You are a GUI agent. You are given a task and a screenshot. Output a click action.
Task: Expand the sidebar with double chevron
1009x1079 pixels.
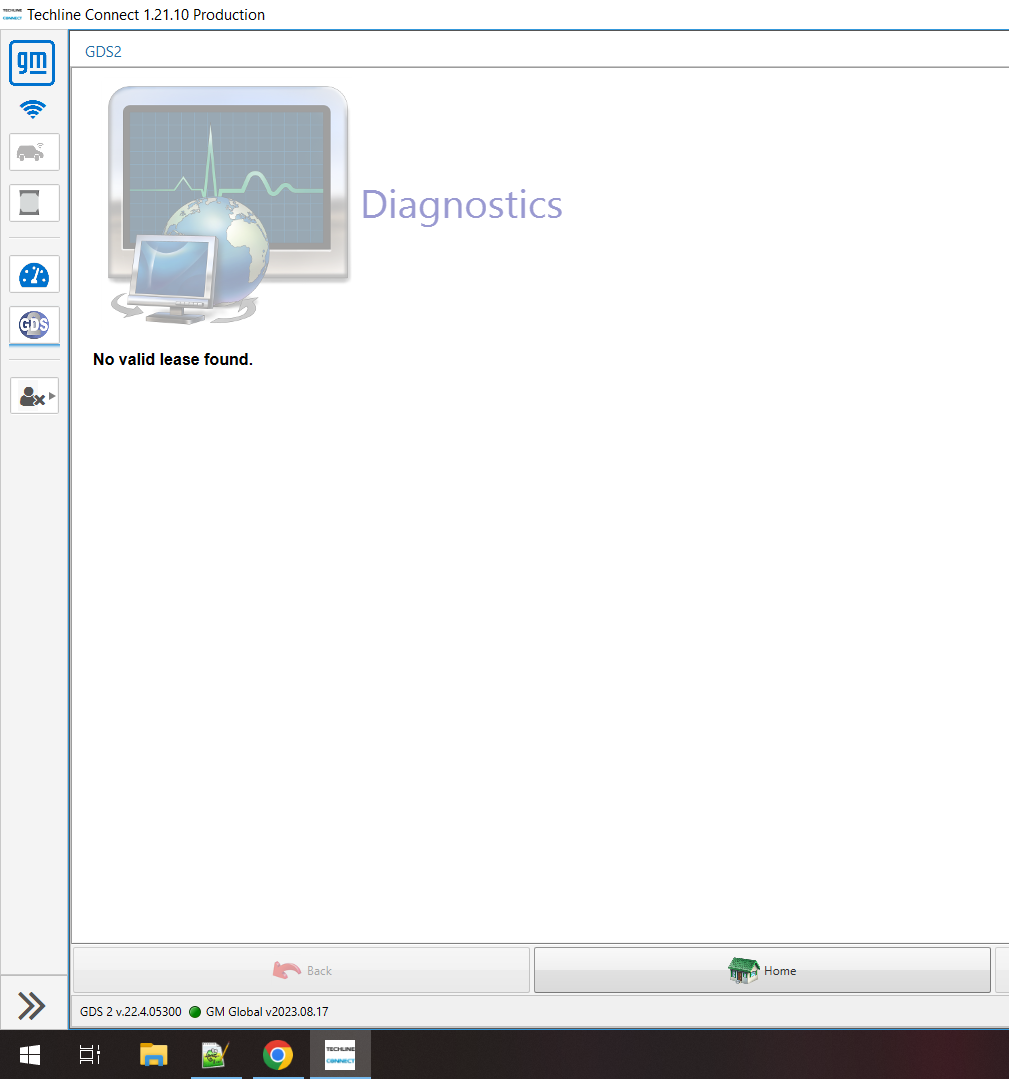(x=32, y=1005)
